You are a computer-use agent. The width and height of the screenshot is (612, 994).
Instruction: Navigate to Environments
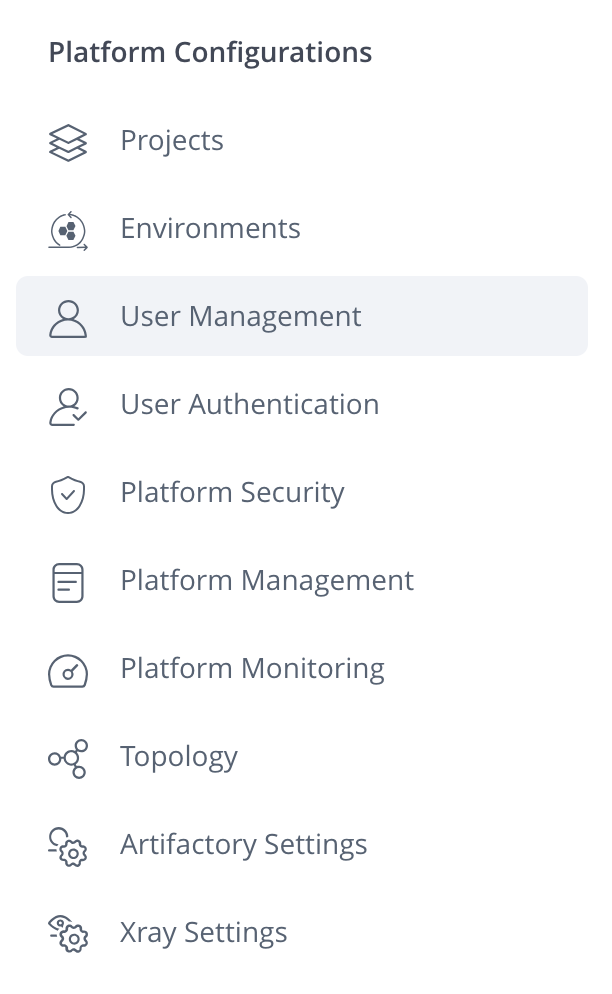tap(210, 229)
